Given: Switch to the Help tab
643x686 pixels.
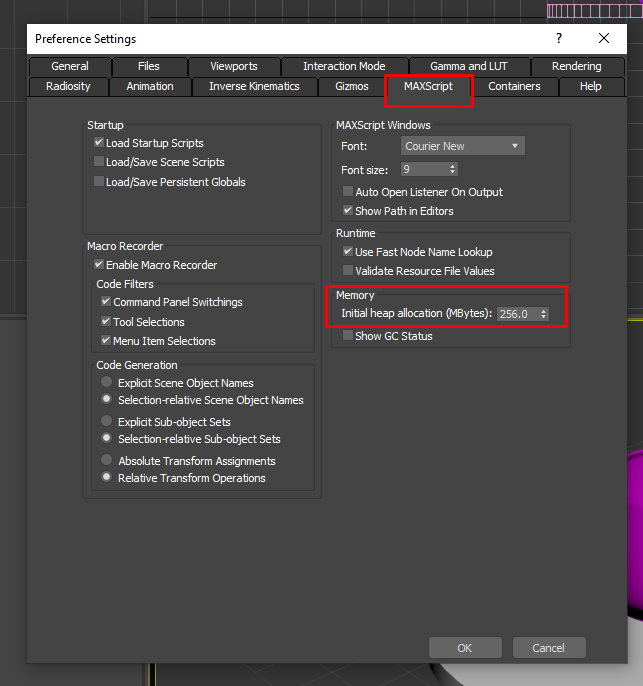Looking at the screenshot, I should click(x=591, y=86).
